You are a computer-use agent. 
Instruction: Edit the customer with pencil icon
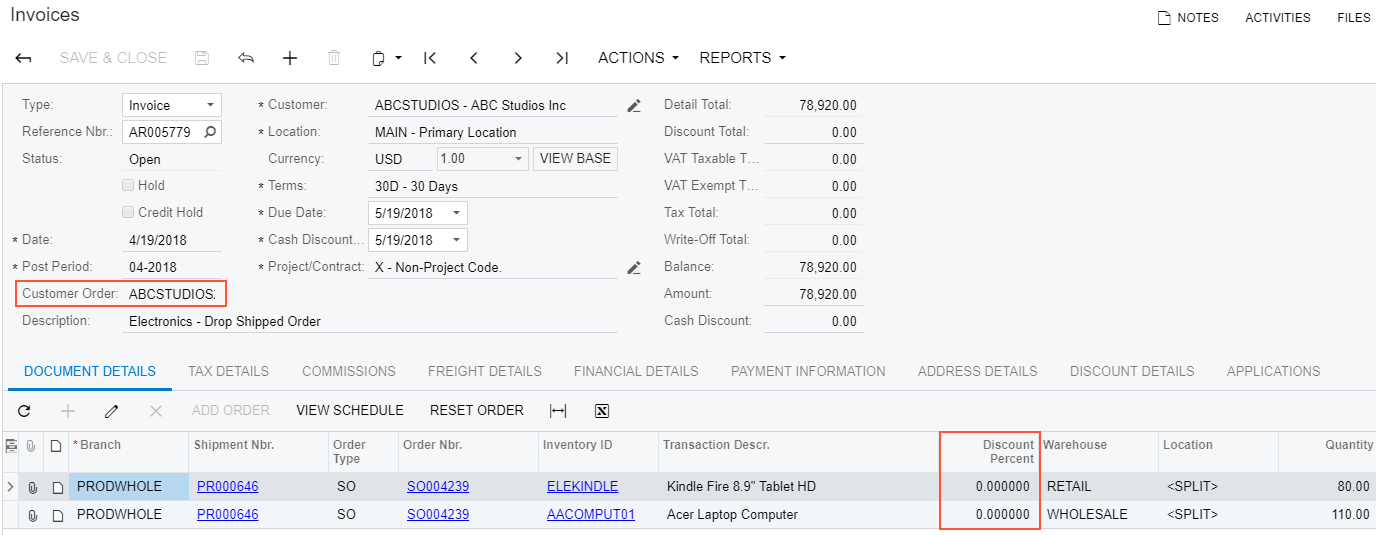click(633, 105)
